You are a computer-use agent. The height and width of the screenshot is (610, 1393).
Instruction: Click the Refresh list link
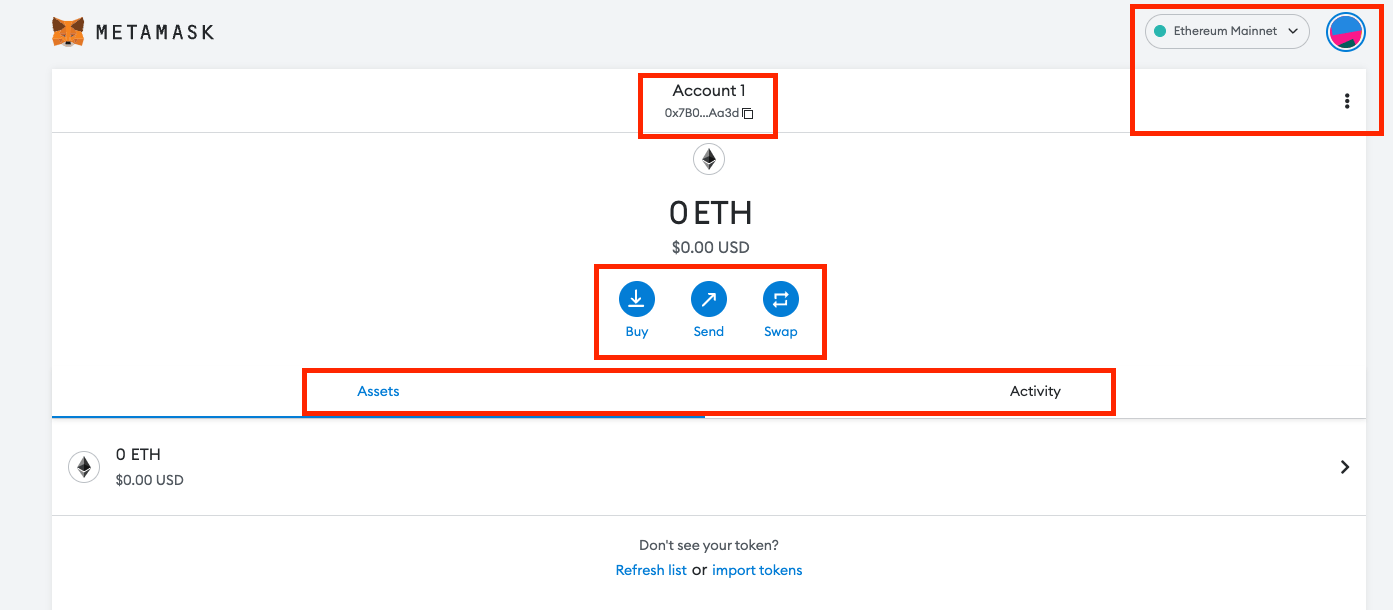pyautogui.click(x=651, y=570)
